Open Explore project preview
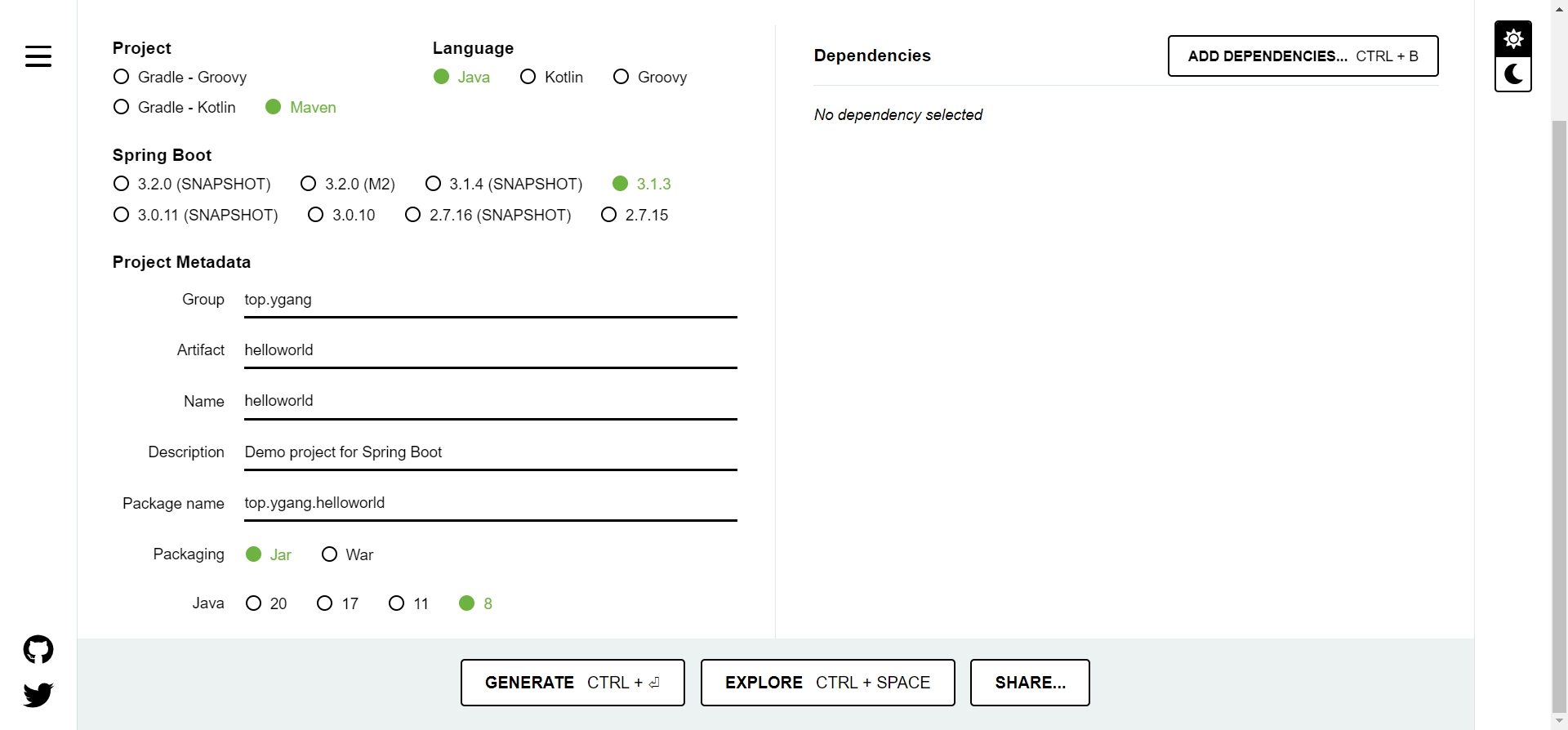This screenshot has height=730, width=1568. (x=827, y=683)
